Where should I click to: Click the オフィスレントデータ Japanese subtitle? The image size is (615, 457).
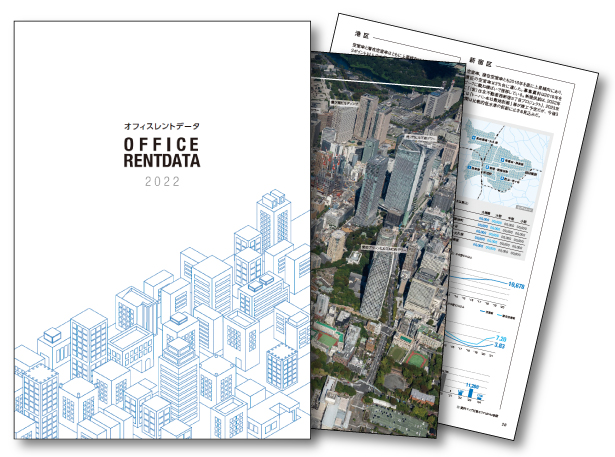coord(162,126)
